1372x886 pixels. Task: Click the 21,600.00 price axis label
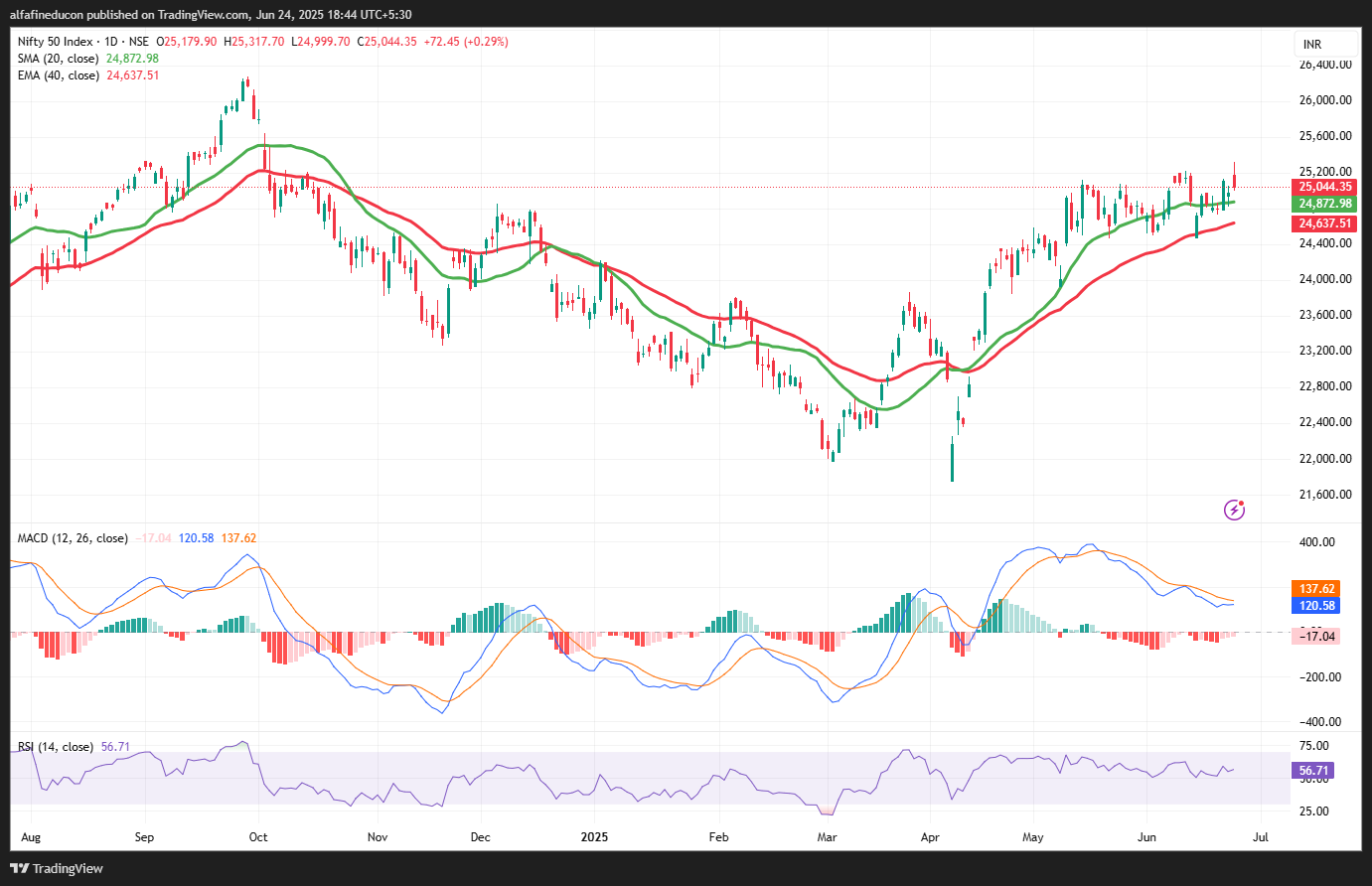[x=1325, y=495]
